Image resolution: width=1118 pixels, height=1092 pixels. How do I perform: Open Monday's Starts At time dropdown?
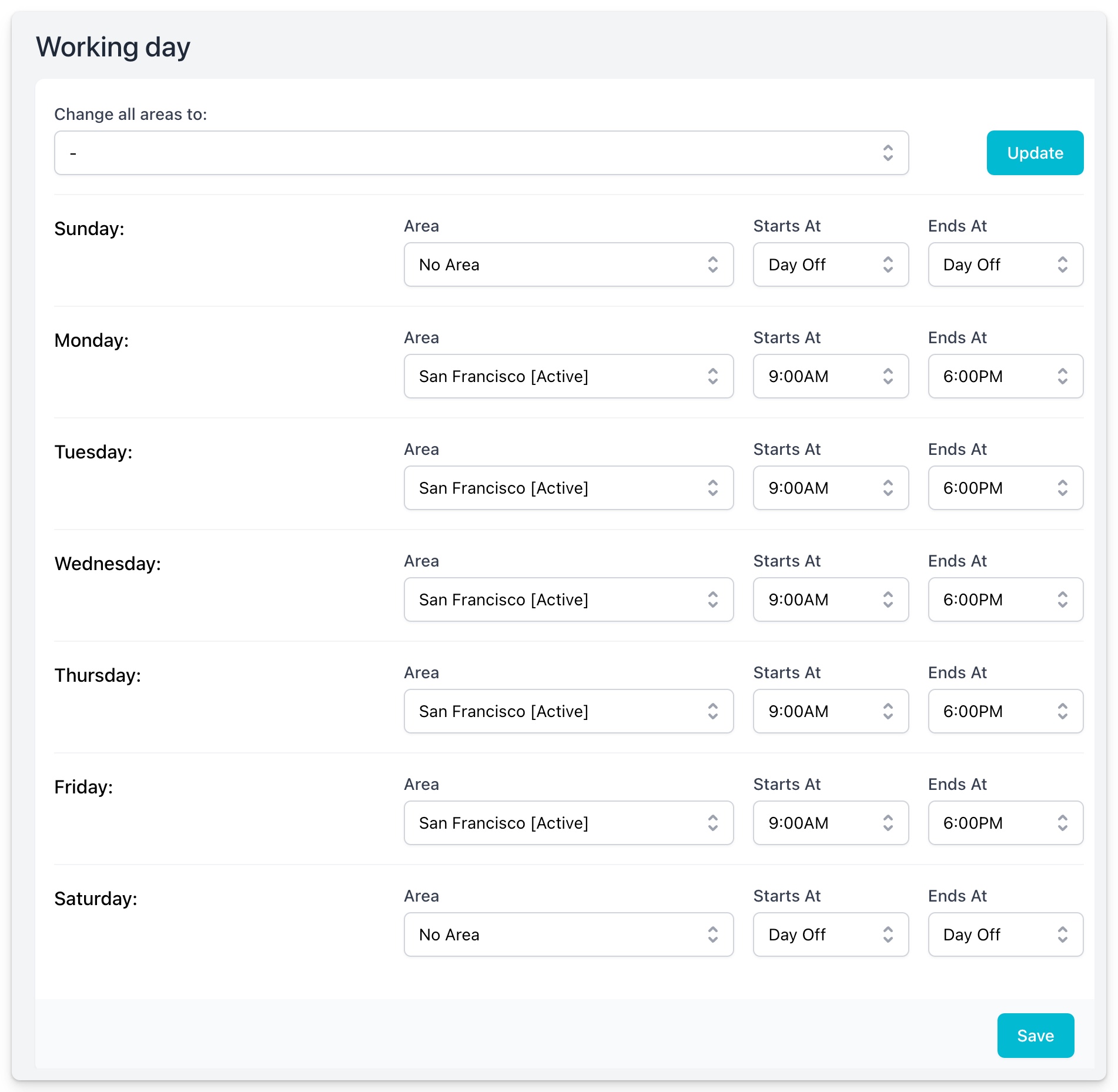[830, 376]
